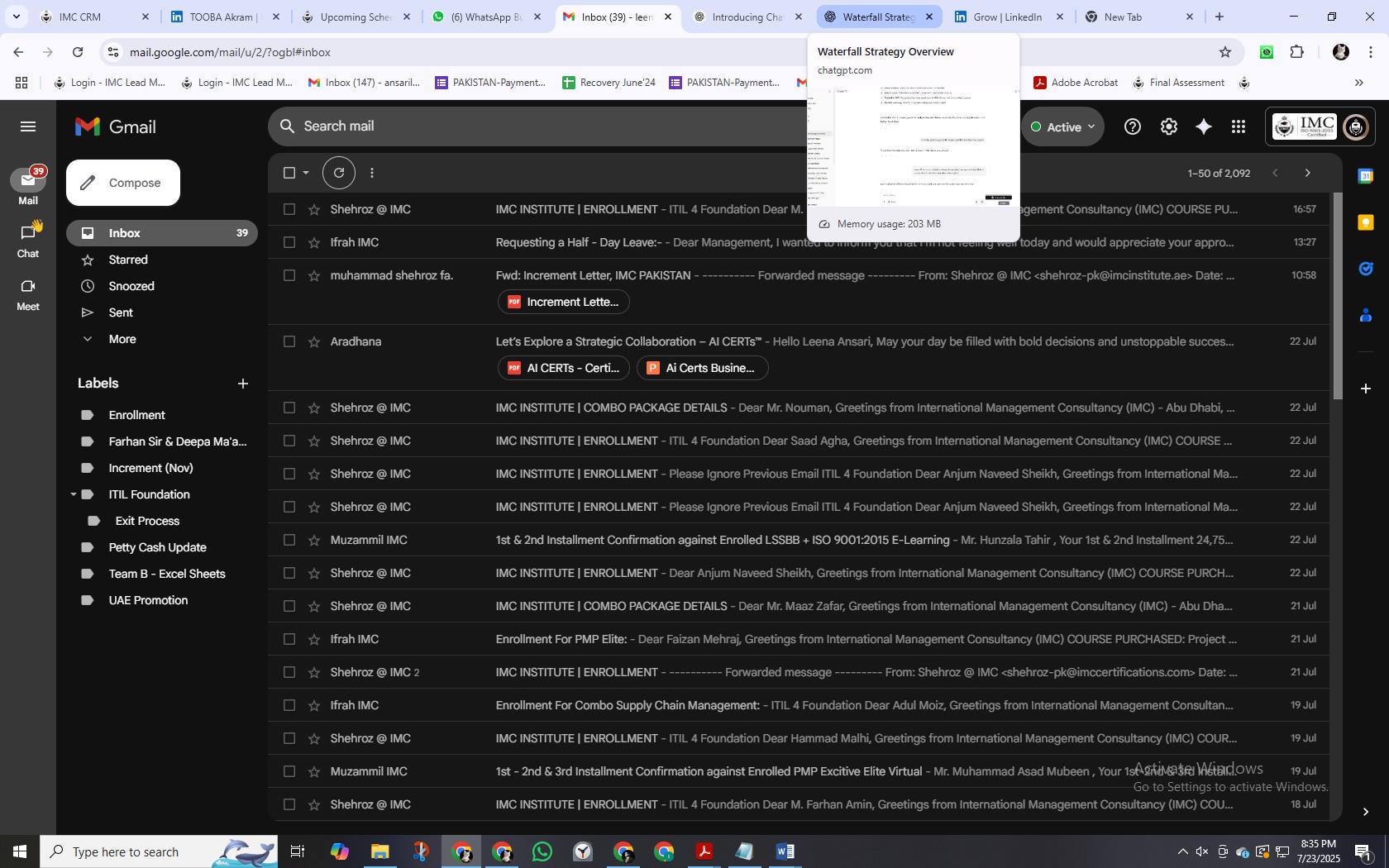1389x868 pixels.
Task: Open the Chrome extensions puzzle icon
Action: coord(1296,52)
